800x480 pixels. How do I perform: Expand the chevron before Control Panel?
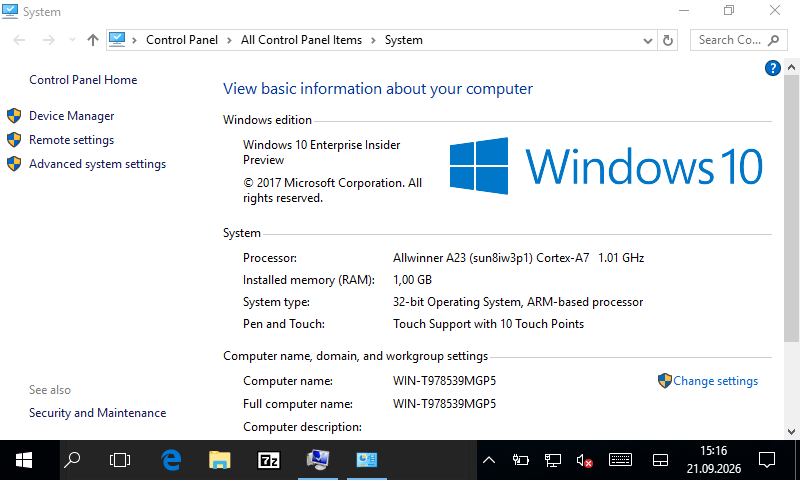(134, 40)
